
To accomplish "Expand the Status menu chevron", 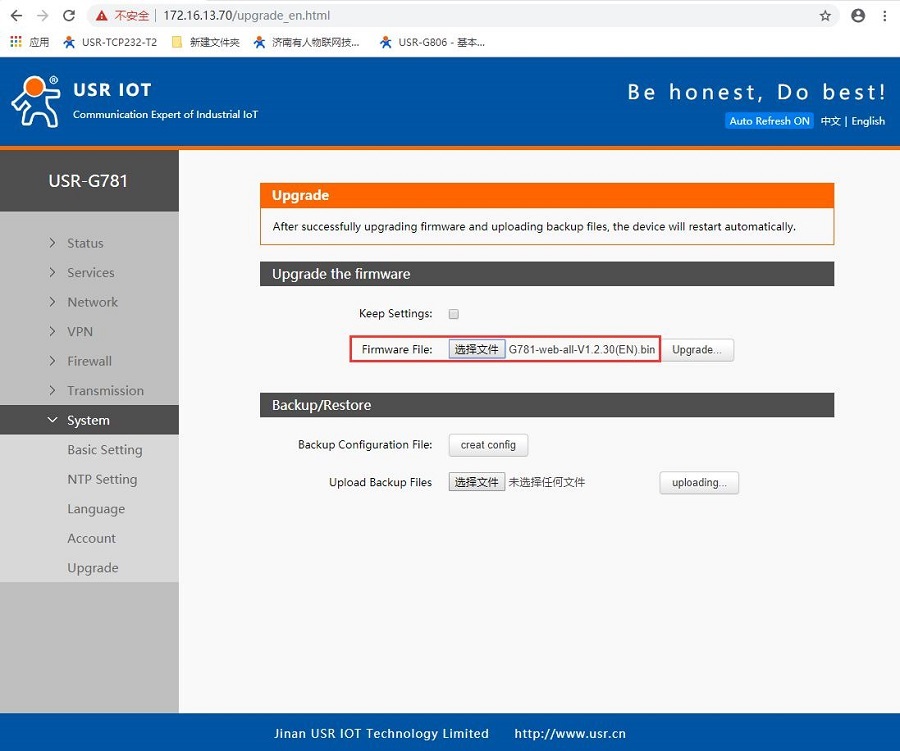I will pos(52,243).
